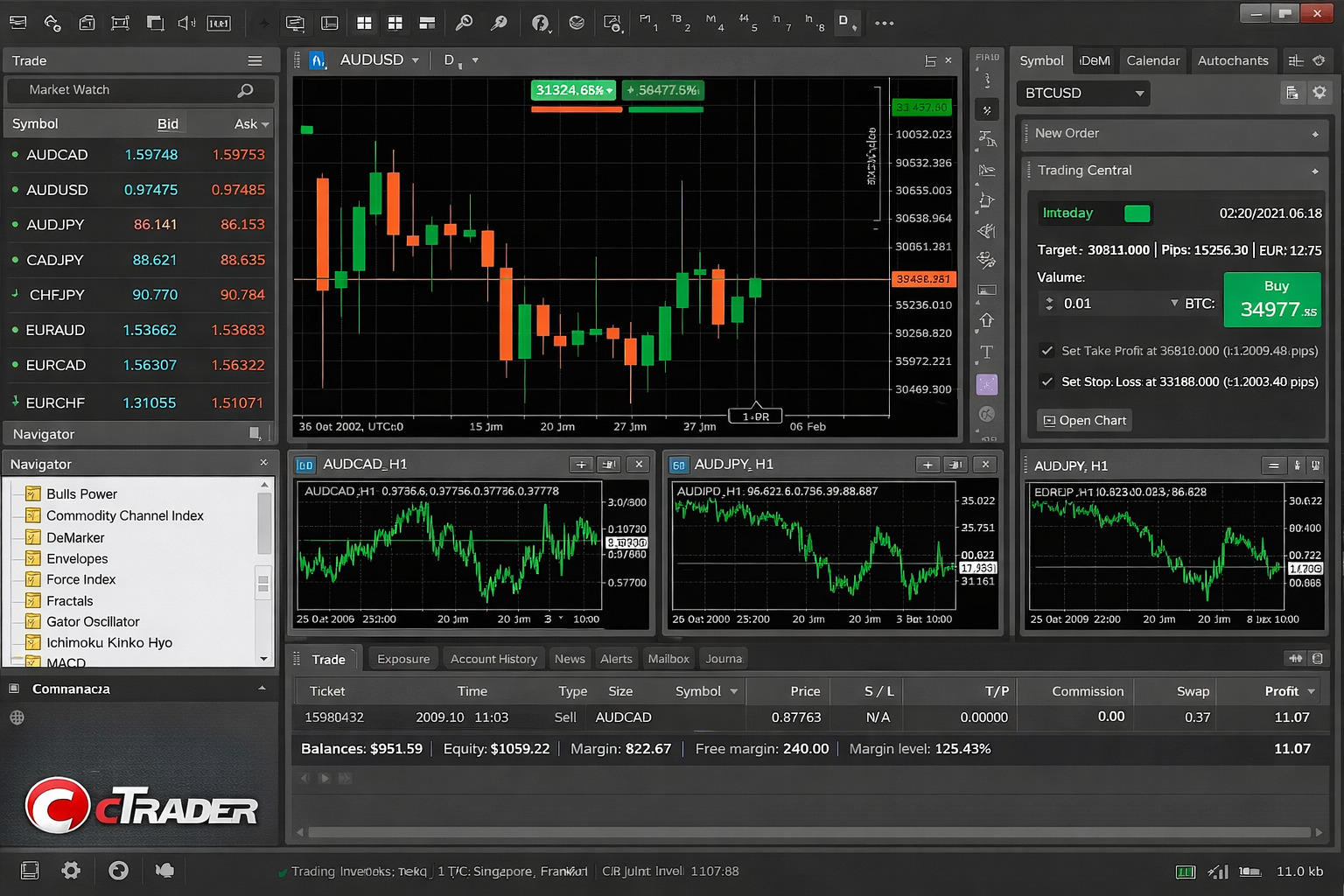
Task: Click the bold four-pane layout icon in toolbar
Action: 395,23
